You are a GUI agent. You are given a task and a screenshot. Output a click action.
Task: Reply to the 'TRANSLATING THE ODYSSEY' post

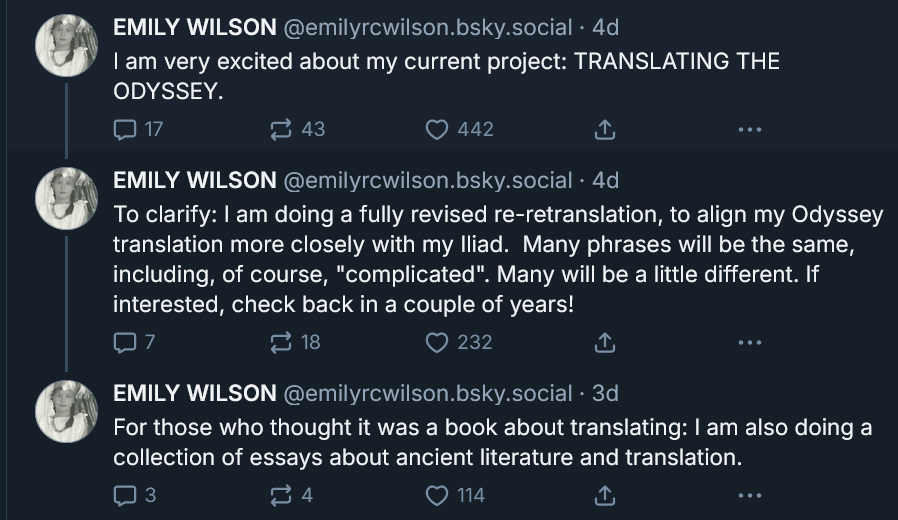[x=125, y=129]
